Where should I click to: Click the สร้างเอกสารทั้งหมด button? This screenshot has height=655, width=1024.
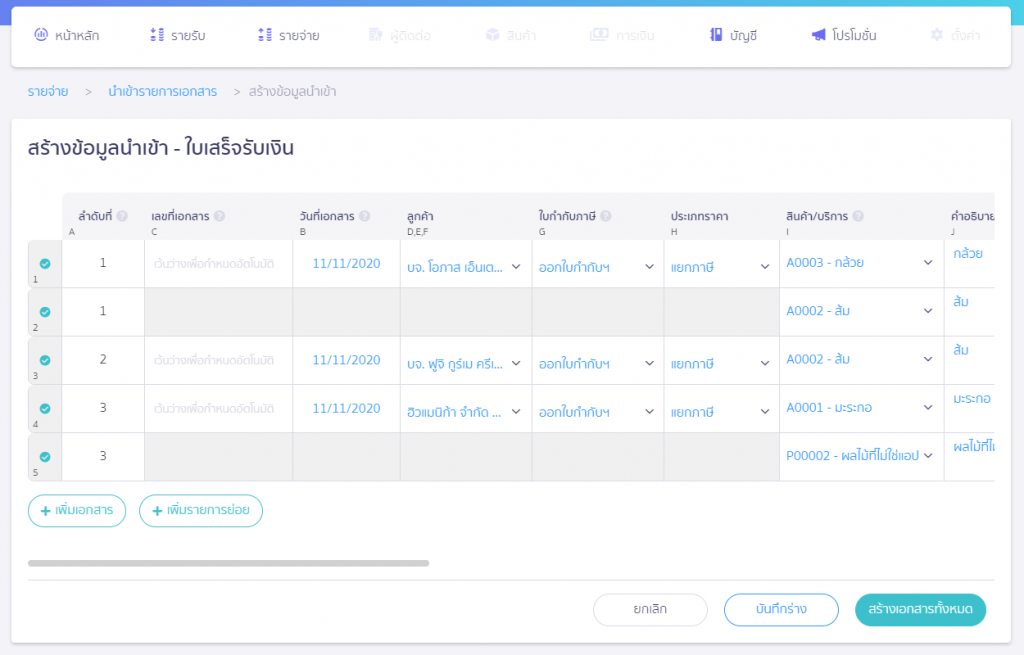(x=920, y=609)
